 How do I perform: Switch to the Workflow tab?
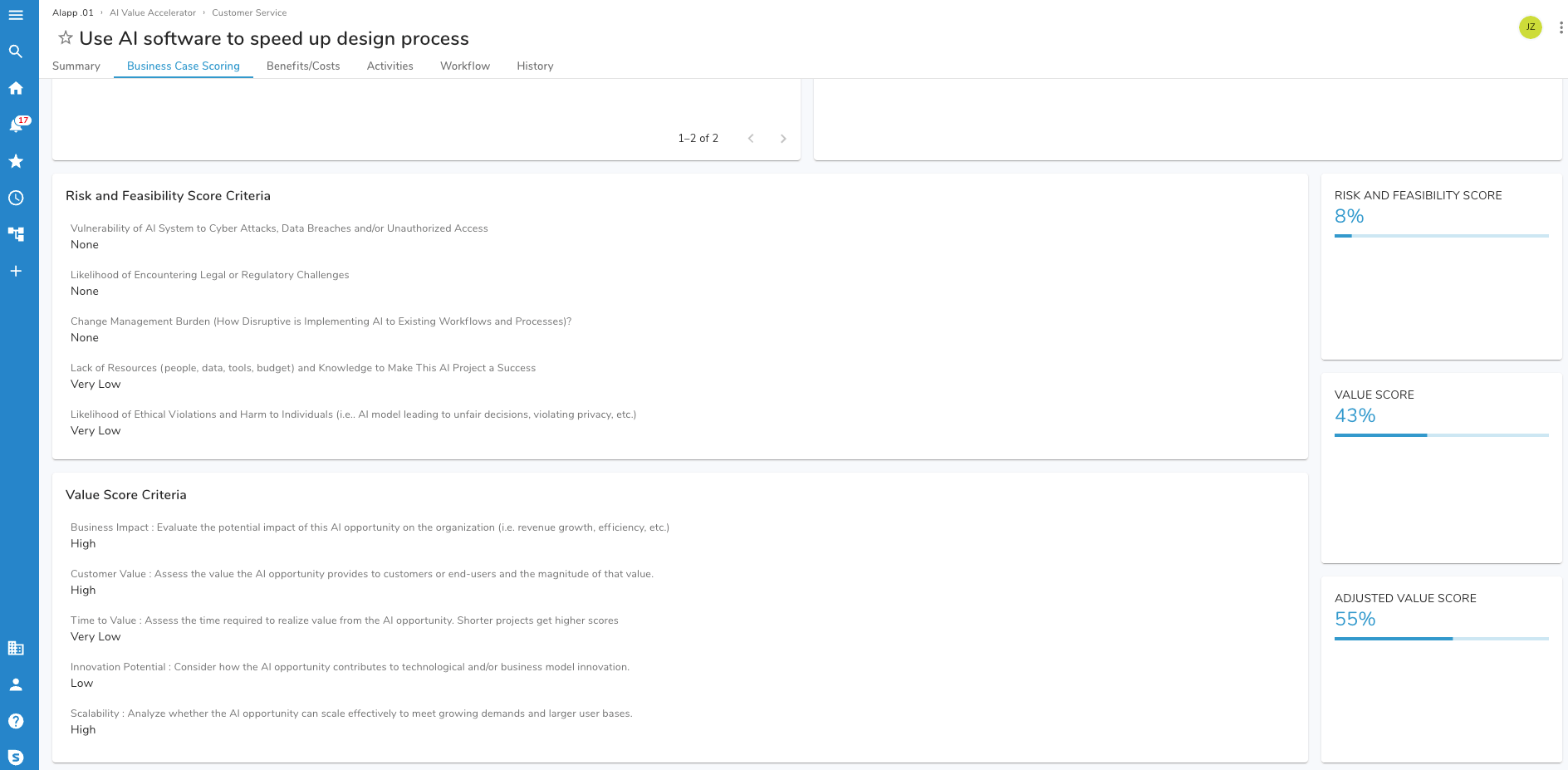[x=464, y=66]
